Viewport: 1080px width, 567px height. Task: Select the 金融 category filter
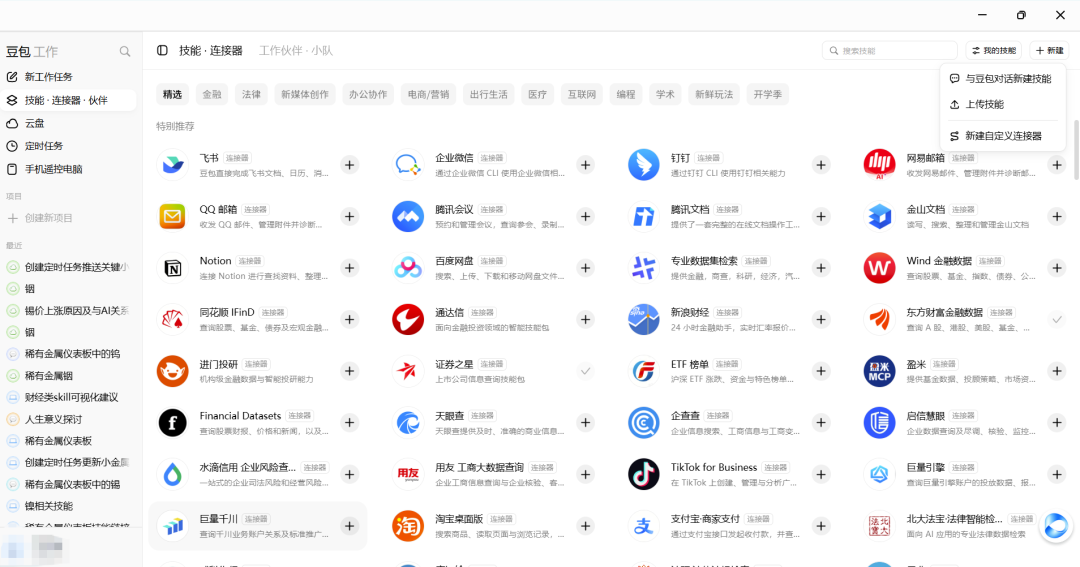pyautogui.click(x=212, y=94)
